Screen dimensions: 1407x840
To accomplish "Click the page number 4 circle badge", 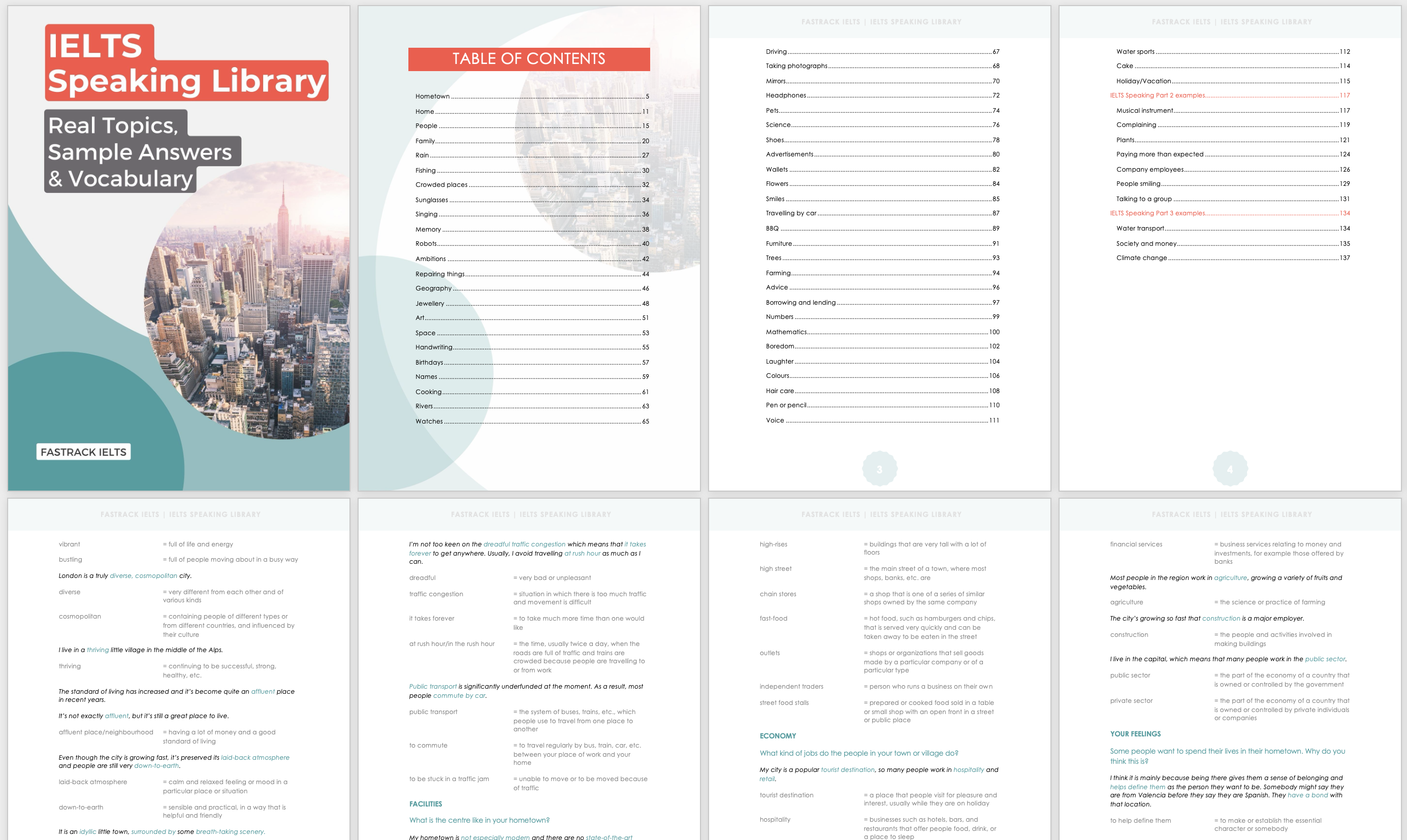I will coord(1230,469).
